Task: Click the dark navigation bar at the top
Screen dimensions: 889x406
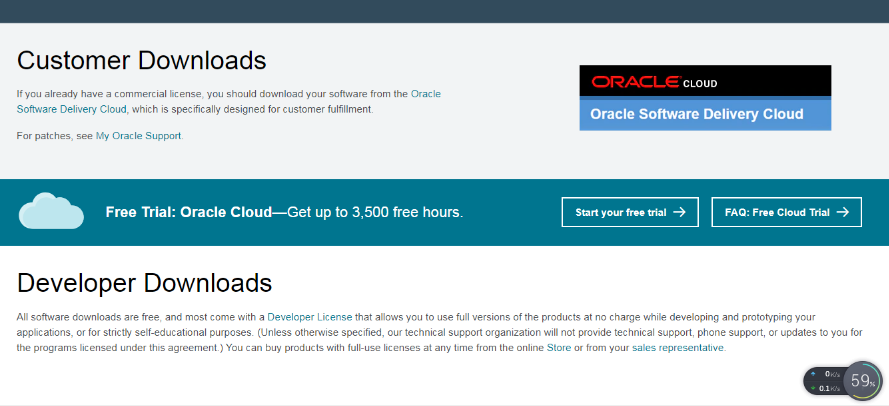Action: click(444, 10)
